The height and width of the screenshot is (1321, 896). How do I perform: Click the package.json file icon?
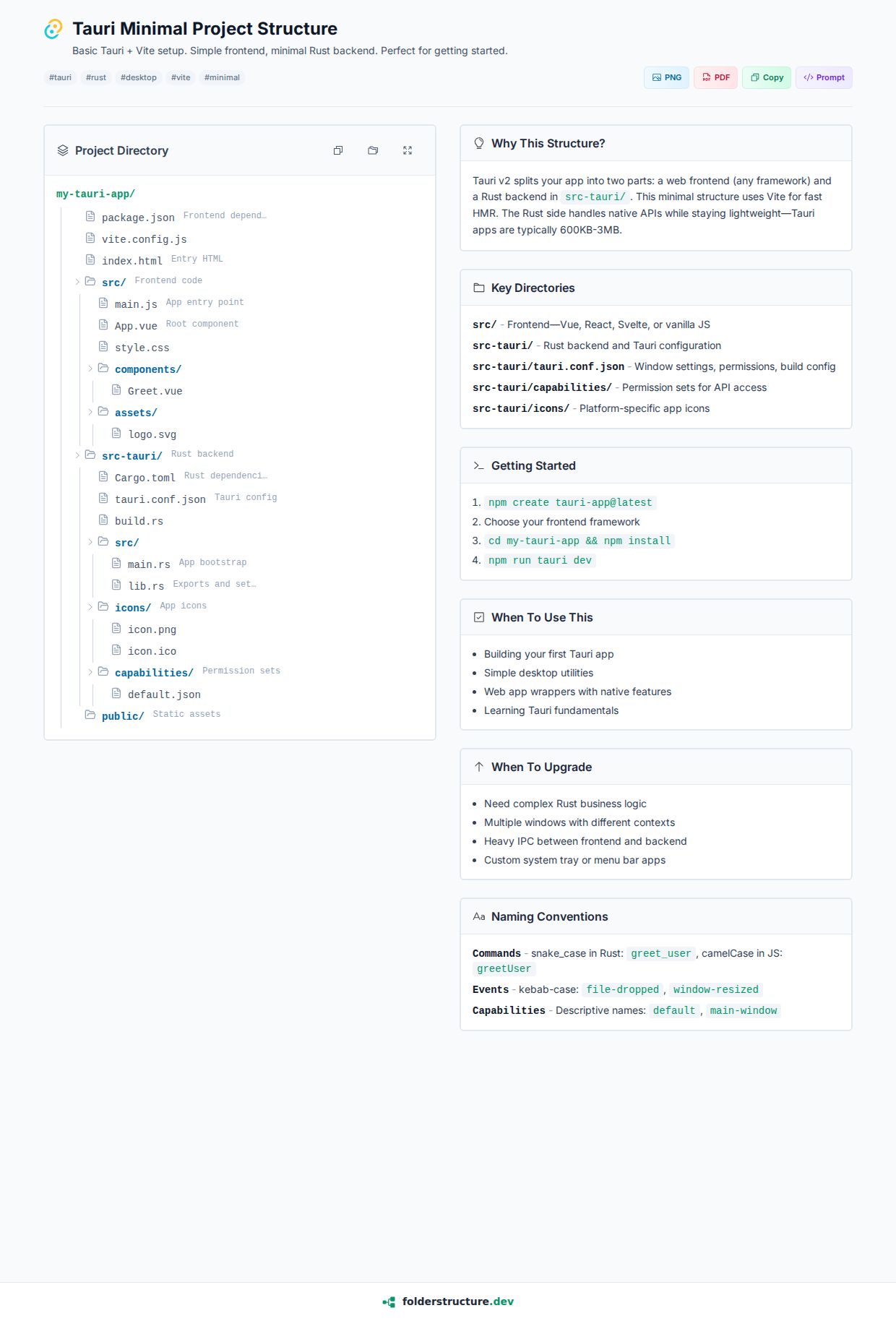[90, 216]
